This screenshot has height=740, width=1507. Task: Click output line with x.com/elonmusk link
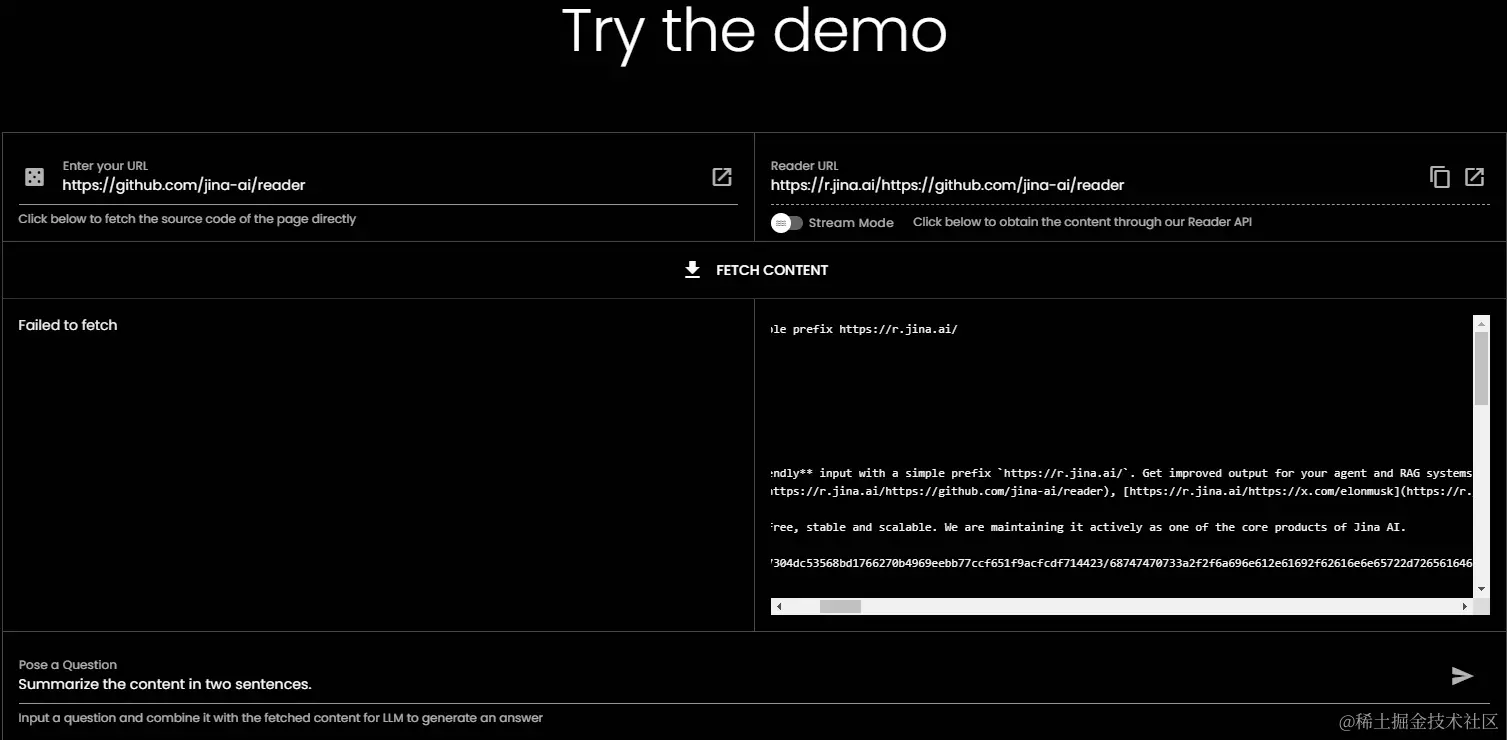[x=1121, y=491]
